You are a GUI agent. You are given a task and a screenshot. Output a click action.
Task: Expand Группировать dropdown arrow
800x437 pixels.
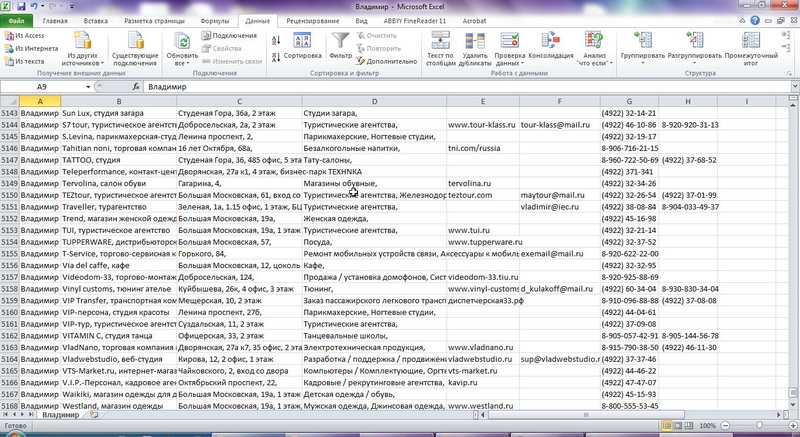coord(643,63)
